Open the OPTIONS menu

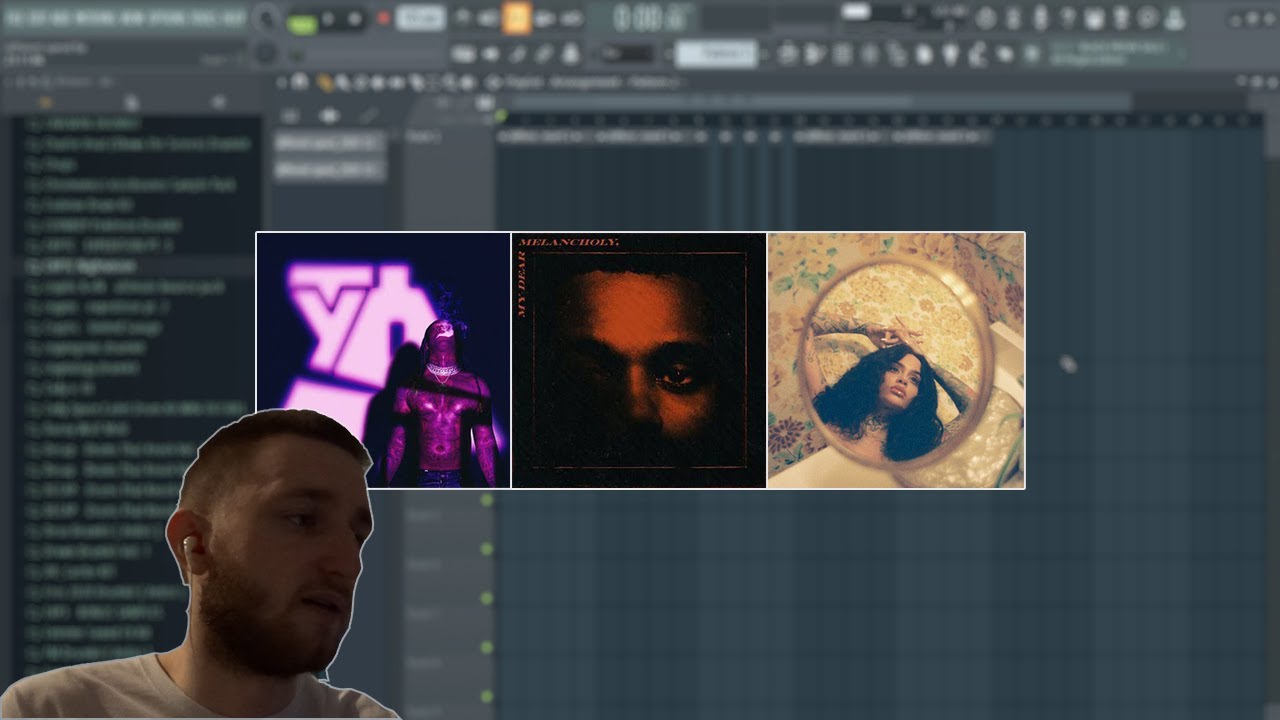coord(168,19)
